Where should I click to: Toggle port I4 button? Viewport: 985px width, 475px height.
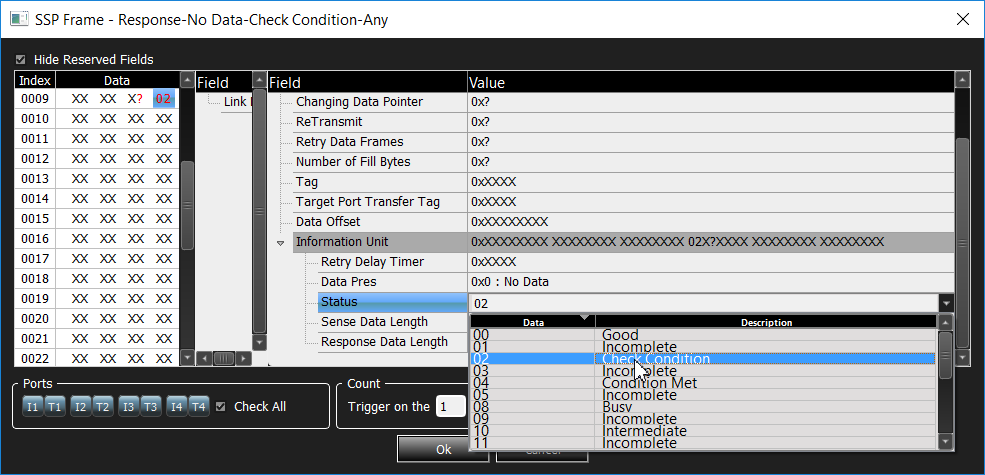177,407
